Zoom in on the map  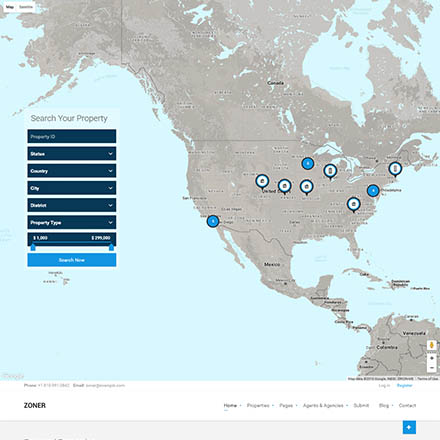(x=432, y=358)
